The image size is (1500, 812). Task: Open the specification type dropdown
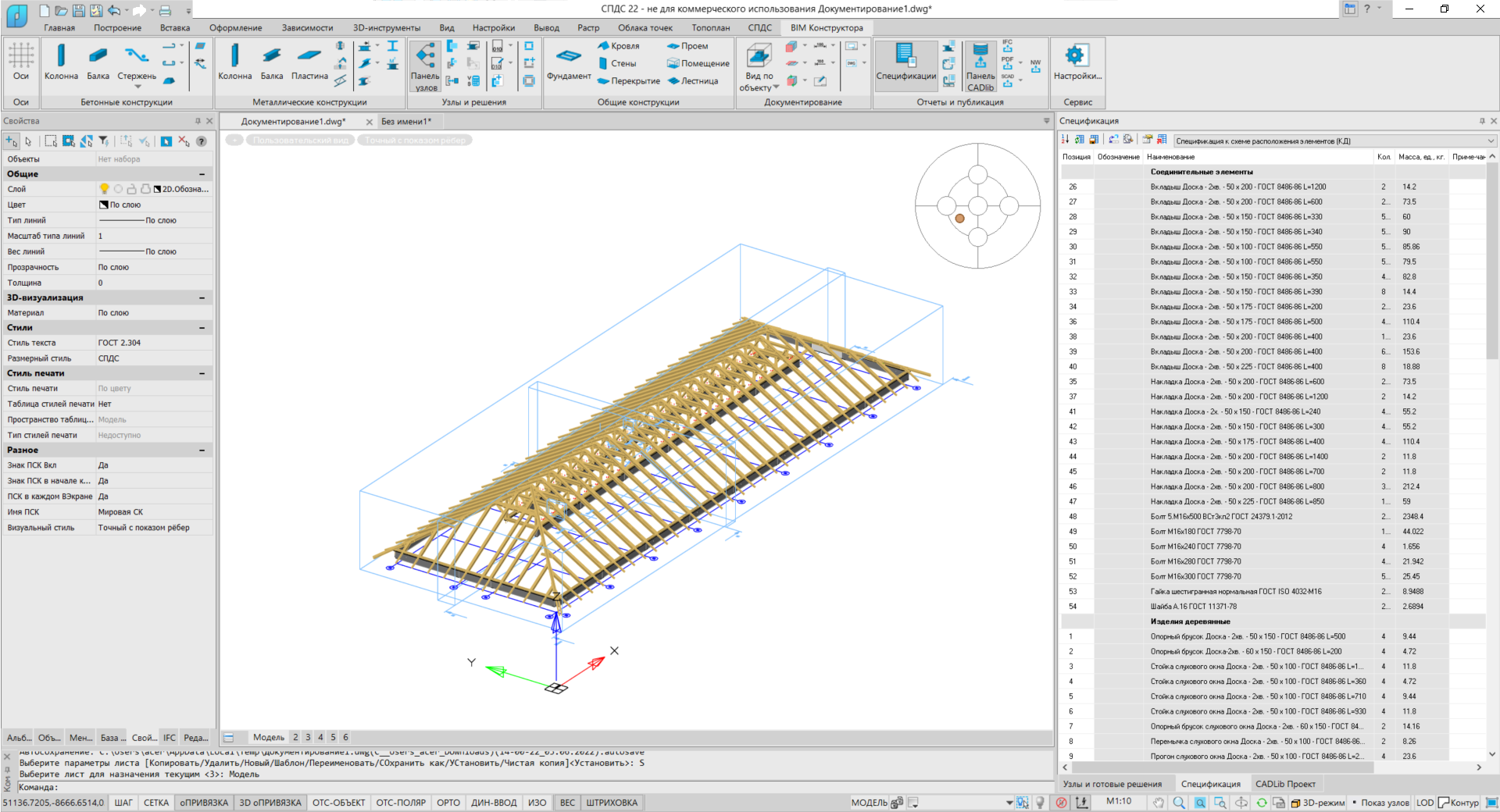[x=1491, y=141]
